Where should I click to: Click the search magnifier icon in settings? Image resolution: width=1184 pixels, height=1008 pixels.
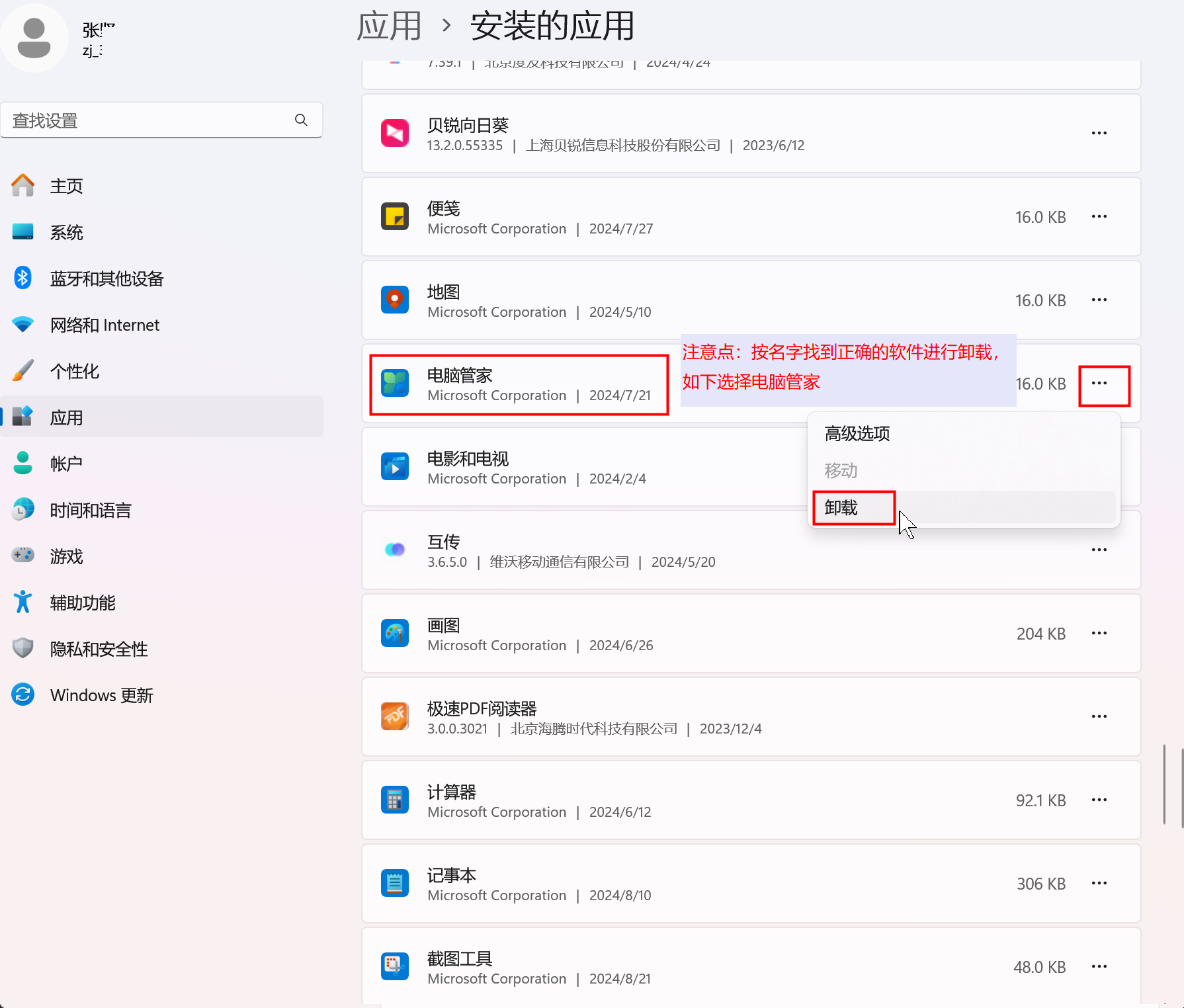pyautogui.click(x=301, y=120)
